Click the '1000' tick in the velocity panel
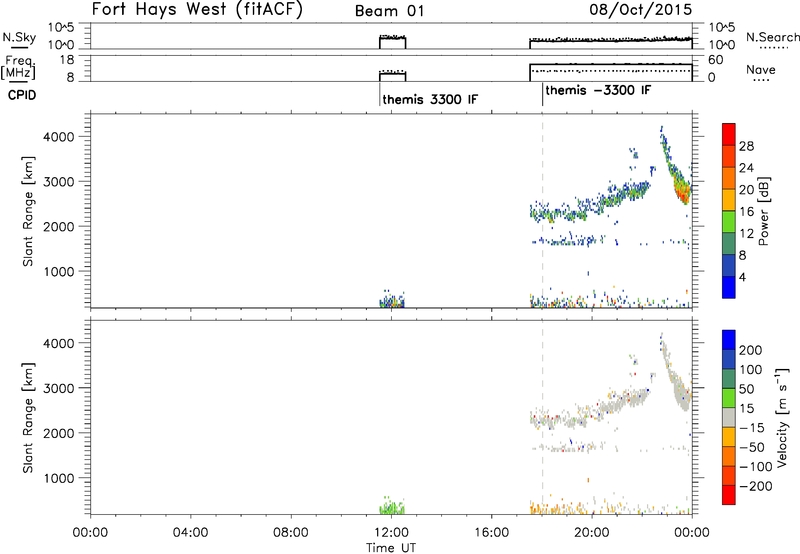This screenshot has width=800, height=554. point(58,479)
